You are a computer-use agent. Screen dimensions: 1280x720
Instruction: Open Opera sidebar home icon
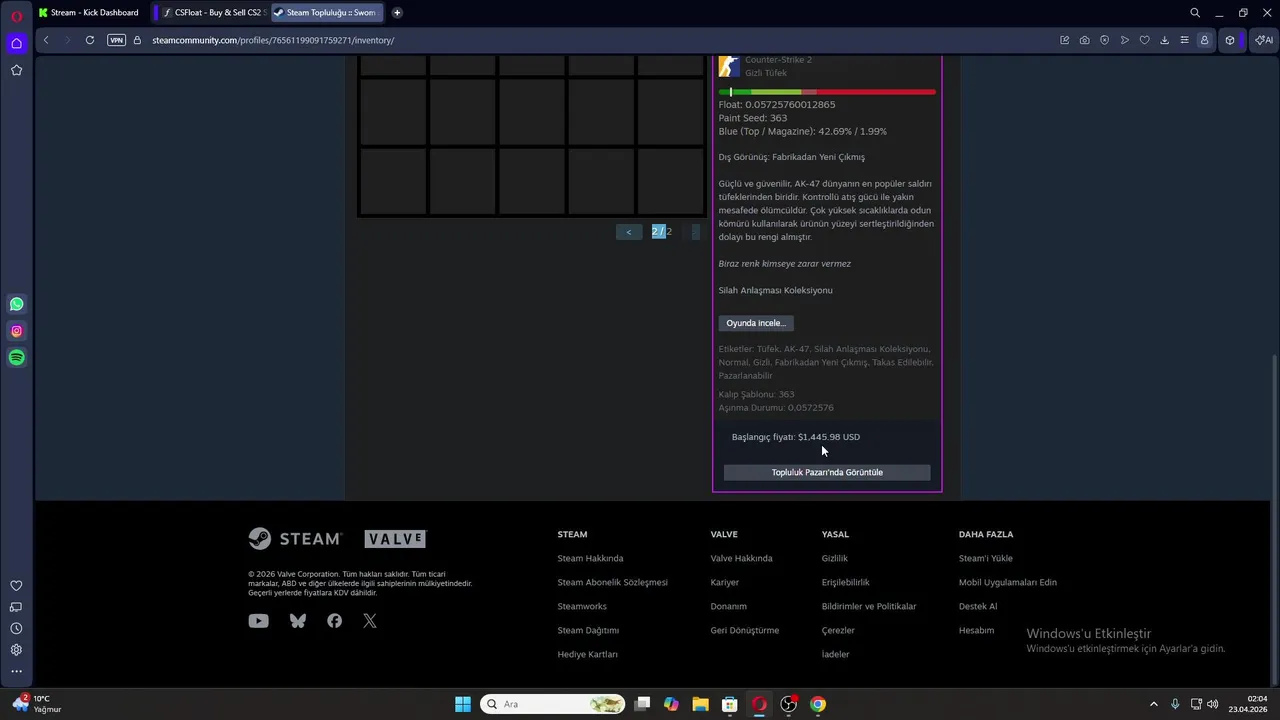coord(16,43)
